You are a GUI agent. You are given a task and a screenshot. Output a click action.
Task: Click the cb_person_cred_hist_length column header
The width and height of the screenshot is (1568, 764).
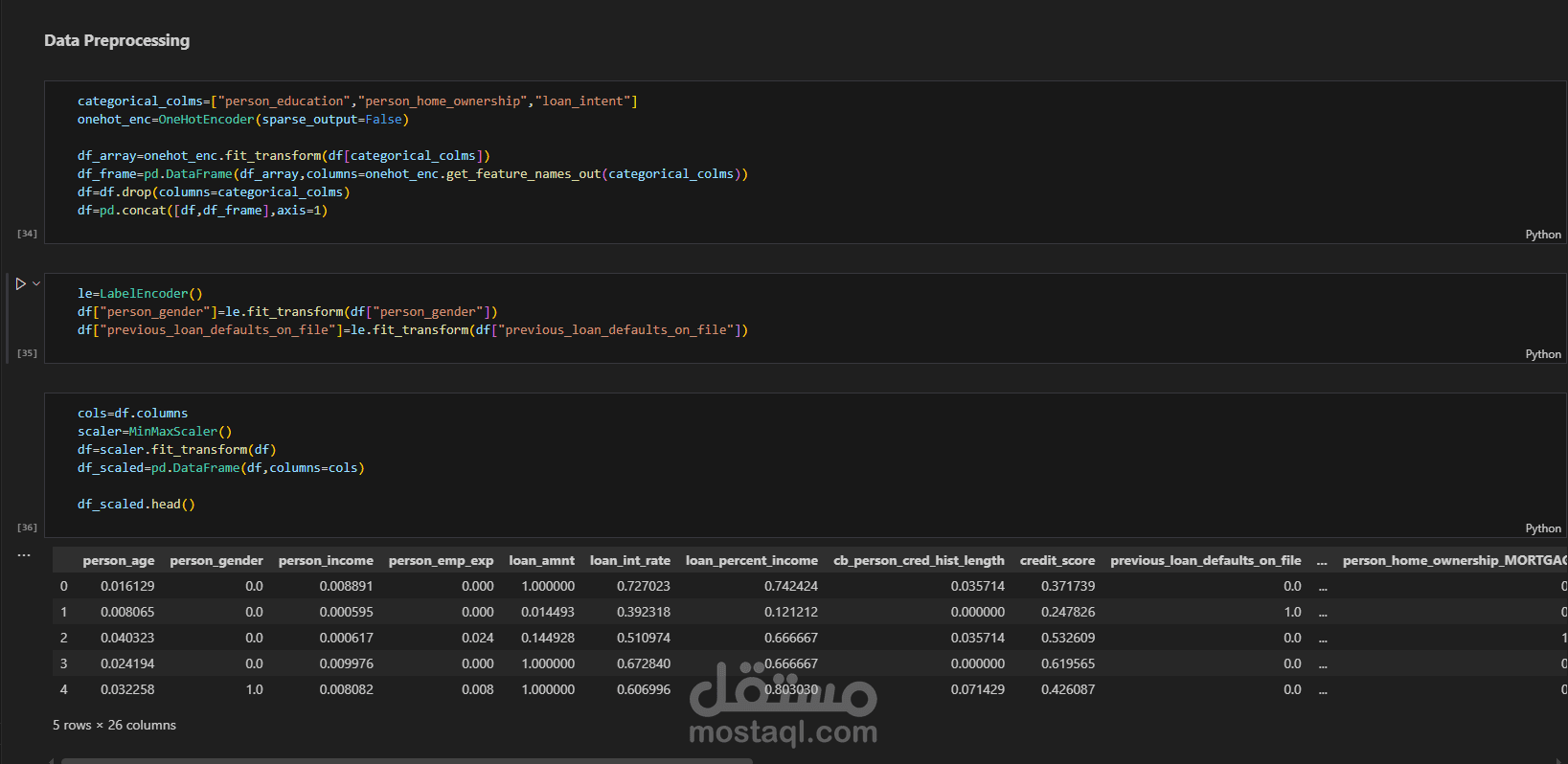[919, 560]
